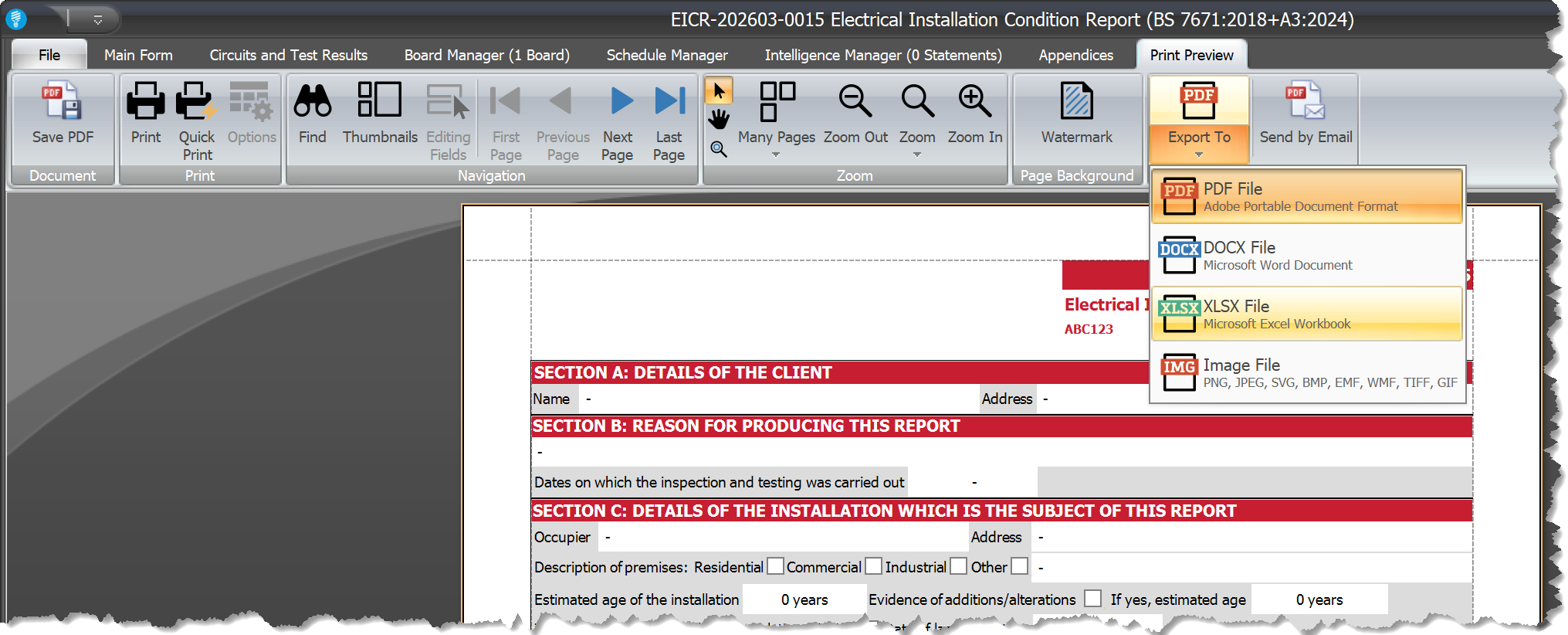Select the hand pan tool
1568x635 pixels.
click(x=719, y=119)
